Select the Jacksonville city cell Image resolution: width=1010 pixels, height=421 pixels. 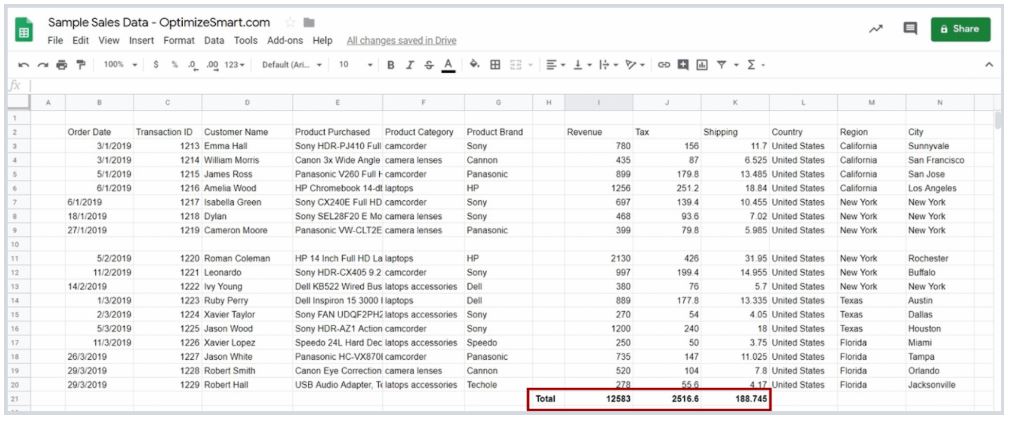tap(939, 385)
